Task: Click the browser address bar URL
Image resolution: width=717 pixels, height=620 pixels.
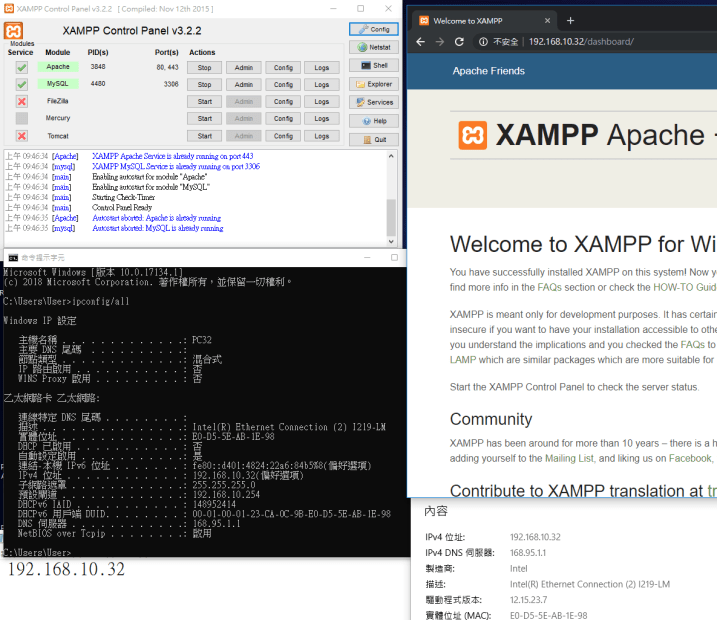Action: click(x=581, y=42)
